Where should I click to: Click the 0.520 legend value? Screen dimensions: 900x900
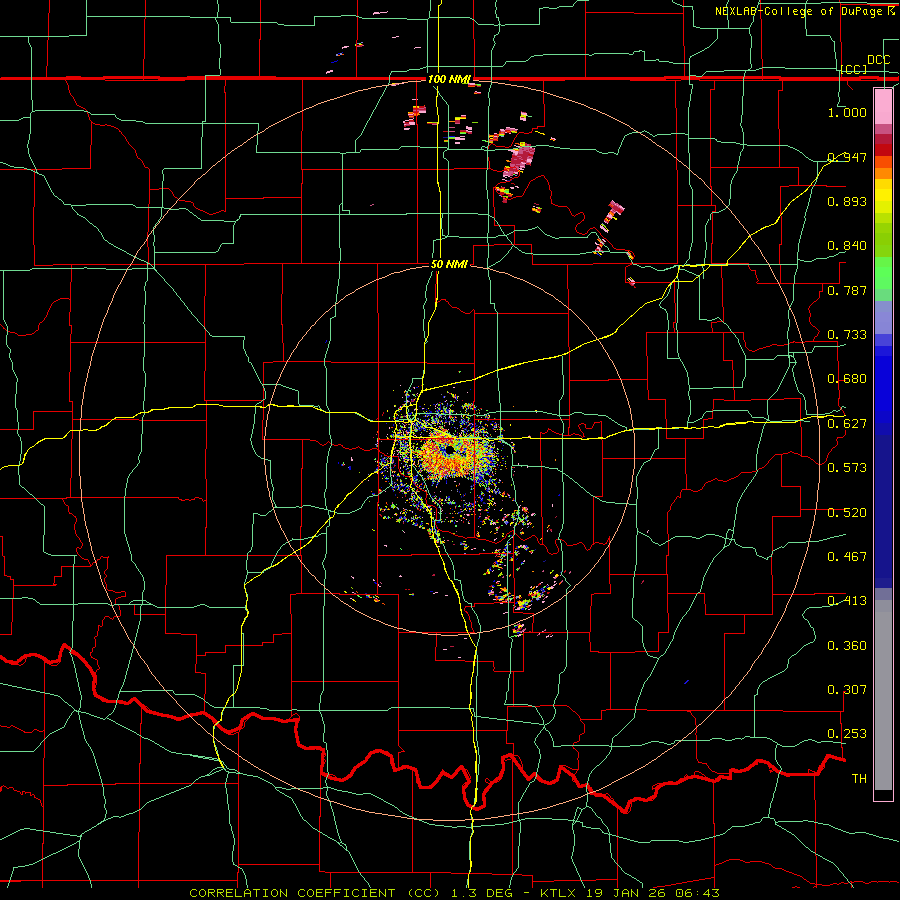click(847, 513)
